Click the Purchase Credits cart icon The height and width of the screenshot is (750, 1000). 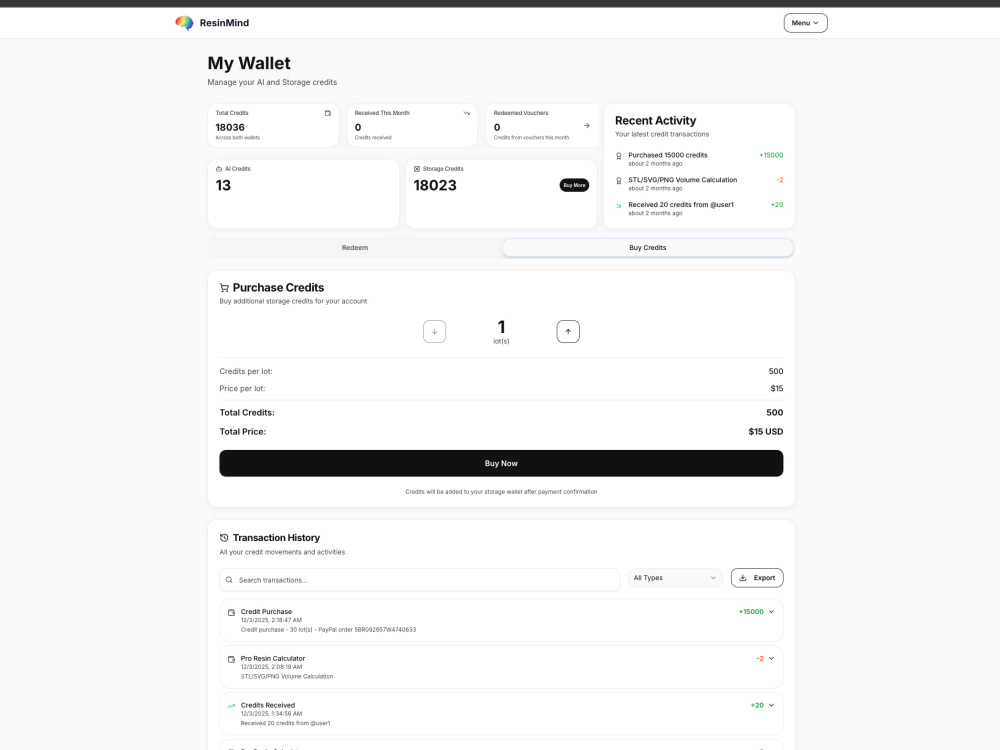[x=224, y=288]
